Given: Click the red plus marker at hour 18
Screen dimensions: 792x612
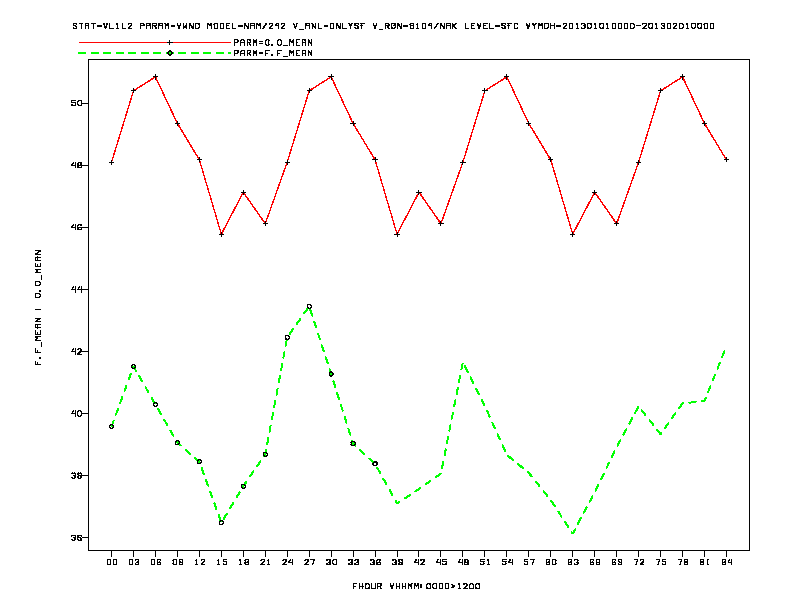Looking at the screenshot, I should coord(243,192).
